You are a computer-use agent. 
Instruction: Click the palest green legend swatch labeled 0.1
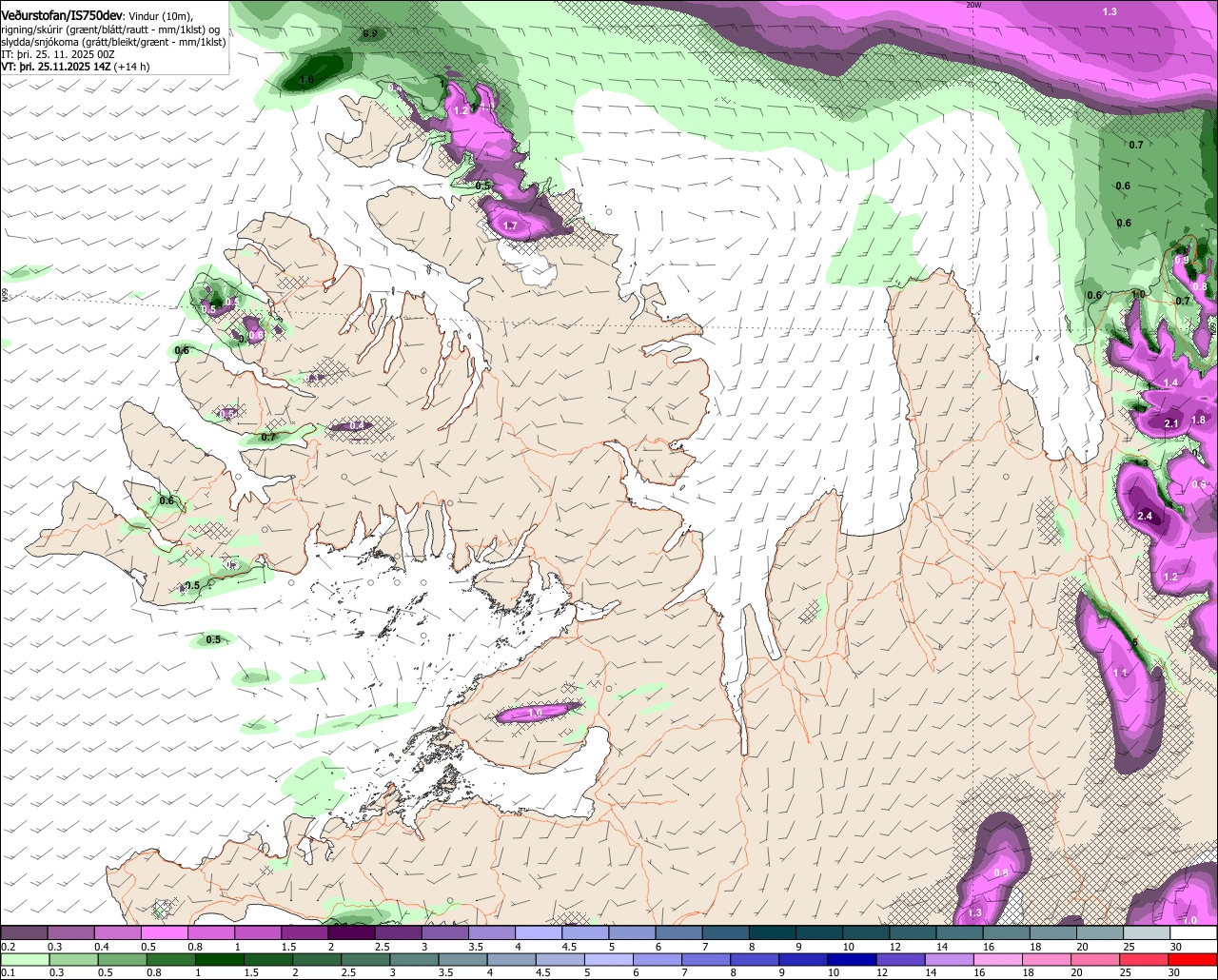[23, 960]
